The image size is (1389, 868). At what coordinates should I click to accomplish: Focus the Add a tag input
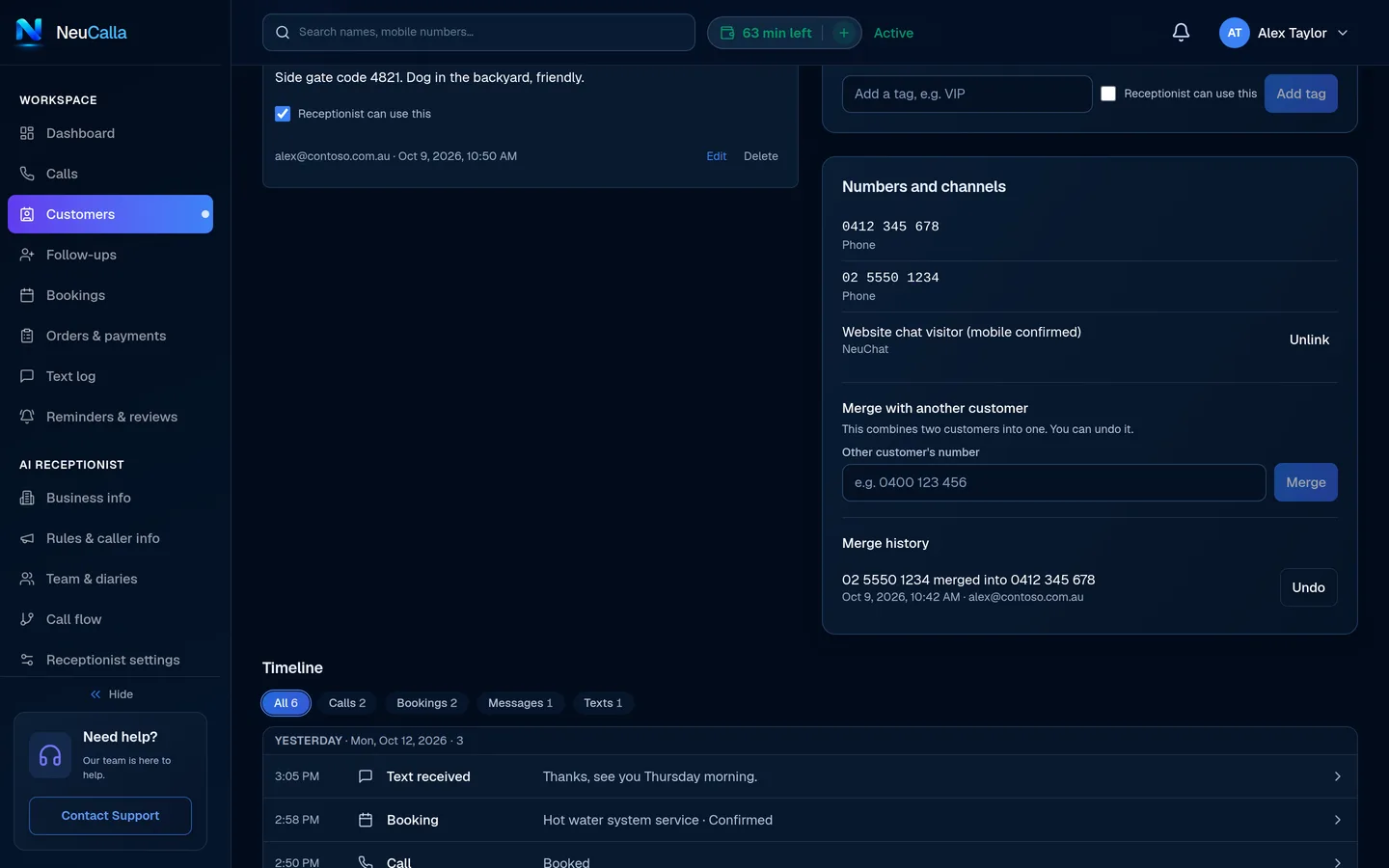[967, 94]
